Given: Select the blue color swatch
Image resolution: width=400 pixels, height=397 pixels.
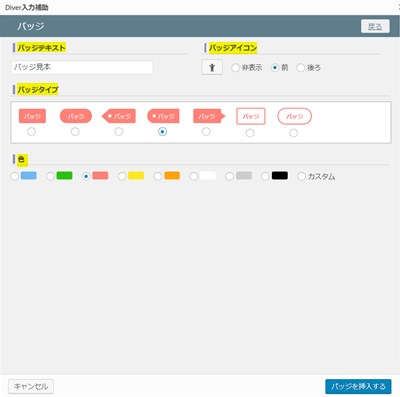Looking at the screenshot, I should (x=15, y=176).
